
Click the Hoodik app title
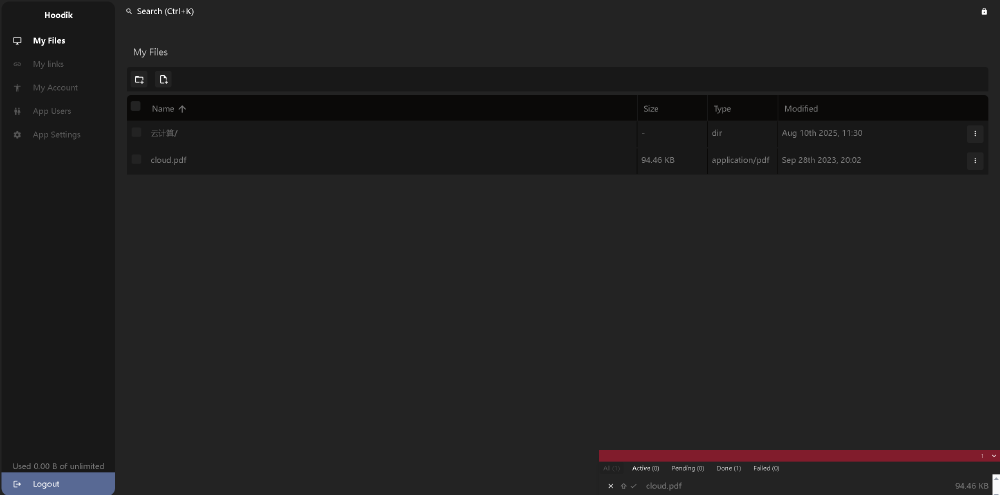pyautogui.click(x=58, y=15)
